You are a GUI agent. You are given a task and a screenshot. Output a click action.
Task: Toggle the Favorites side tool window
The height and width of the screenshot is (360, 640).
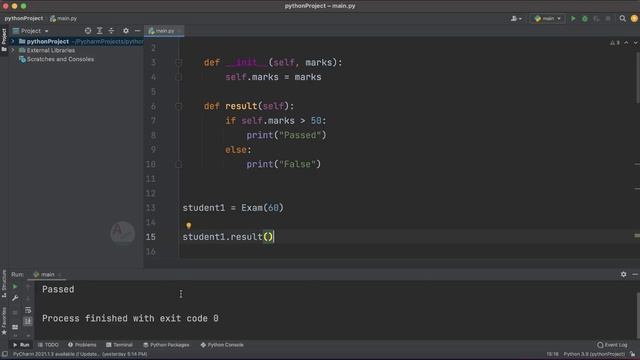coord(4,321)
